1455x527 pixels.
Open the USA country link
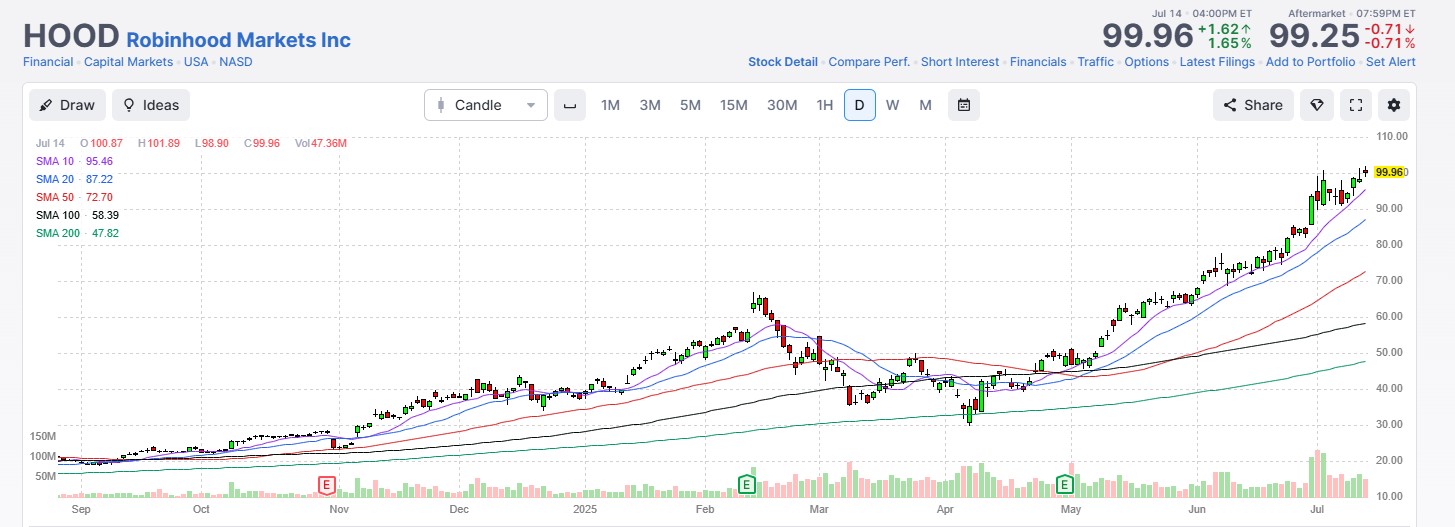(x=196, y=62)
